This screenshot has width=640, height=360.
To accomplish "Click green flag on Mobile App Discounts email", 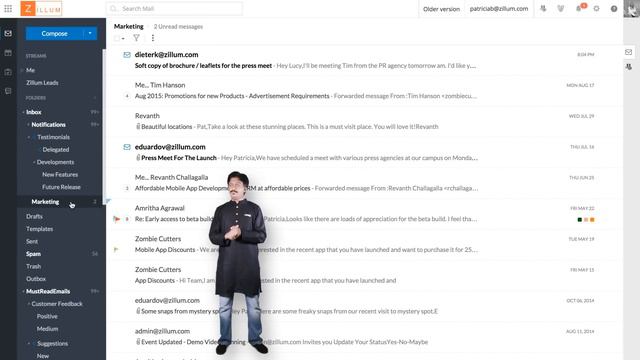I will [x=116, y=249].
